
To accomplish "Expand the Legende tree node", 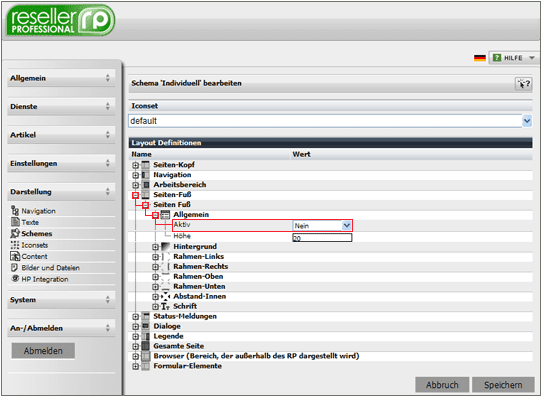I will 136,337.
